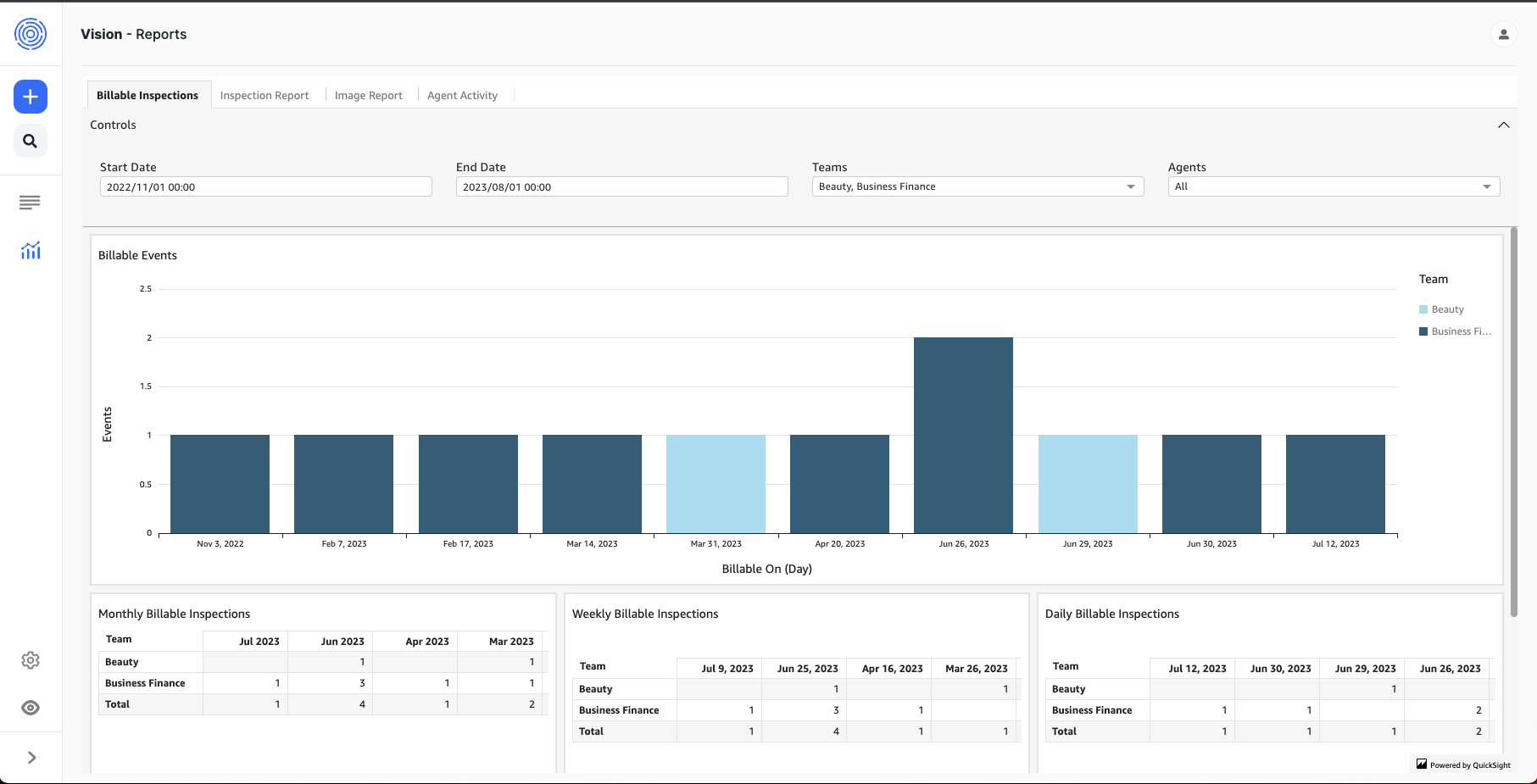Click the Mar 31, 2023 Beauty bar
This screenshot has height=784, width=1537.
[716, 484]
